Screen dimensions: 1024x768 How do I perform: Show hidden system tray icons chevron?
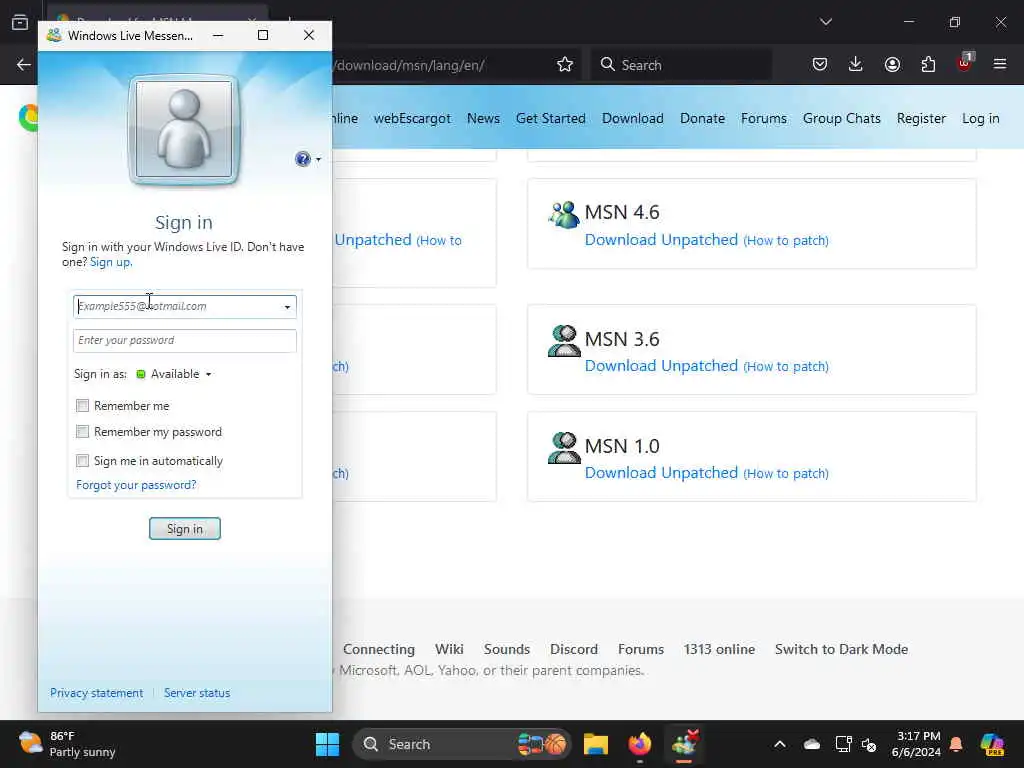[x=780, y=744]
